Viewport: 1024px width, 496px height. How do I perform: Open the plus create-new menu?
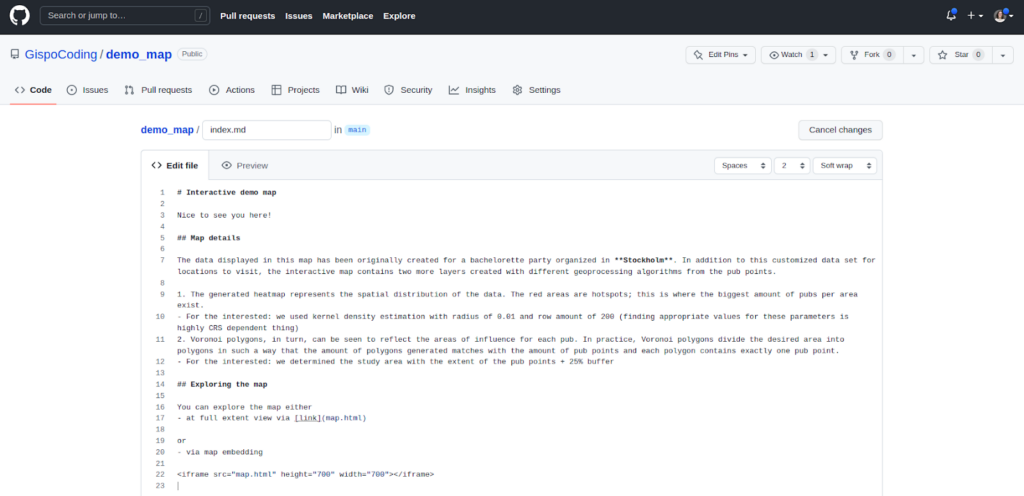(975, 15)
